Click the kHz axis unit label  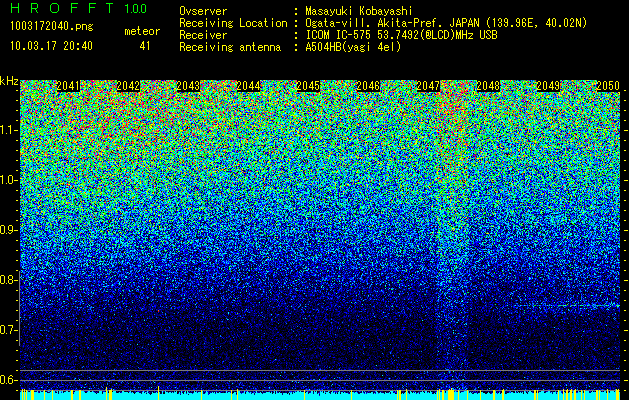(9, 81)
